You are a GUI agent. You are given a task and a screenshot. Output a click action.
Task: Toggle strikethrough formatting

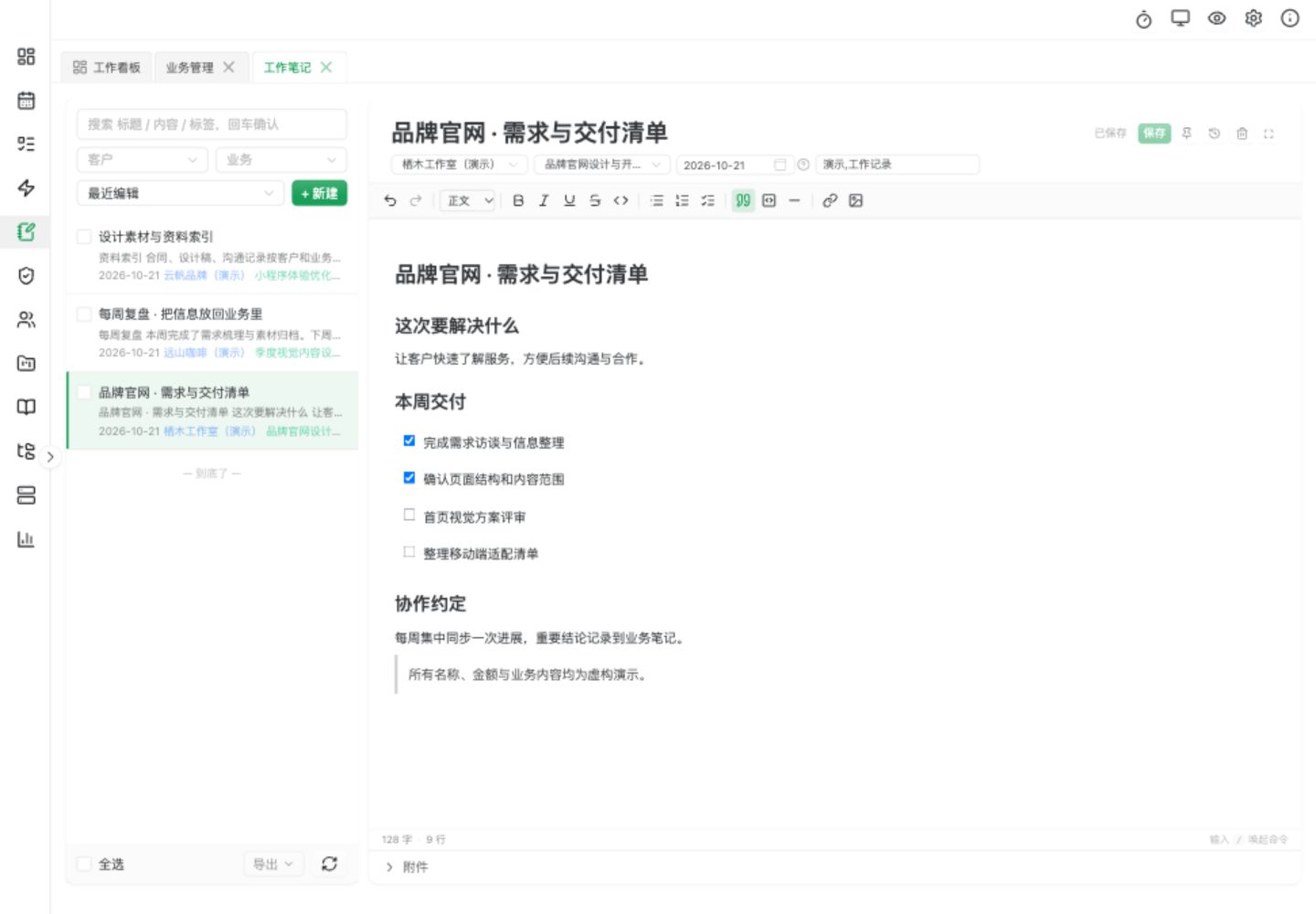595,200
